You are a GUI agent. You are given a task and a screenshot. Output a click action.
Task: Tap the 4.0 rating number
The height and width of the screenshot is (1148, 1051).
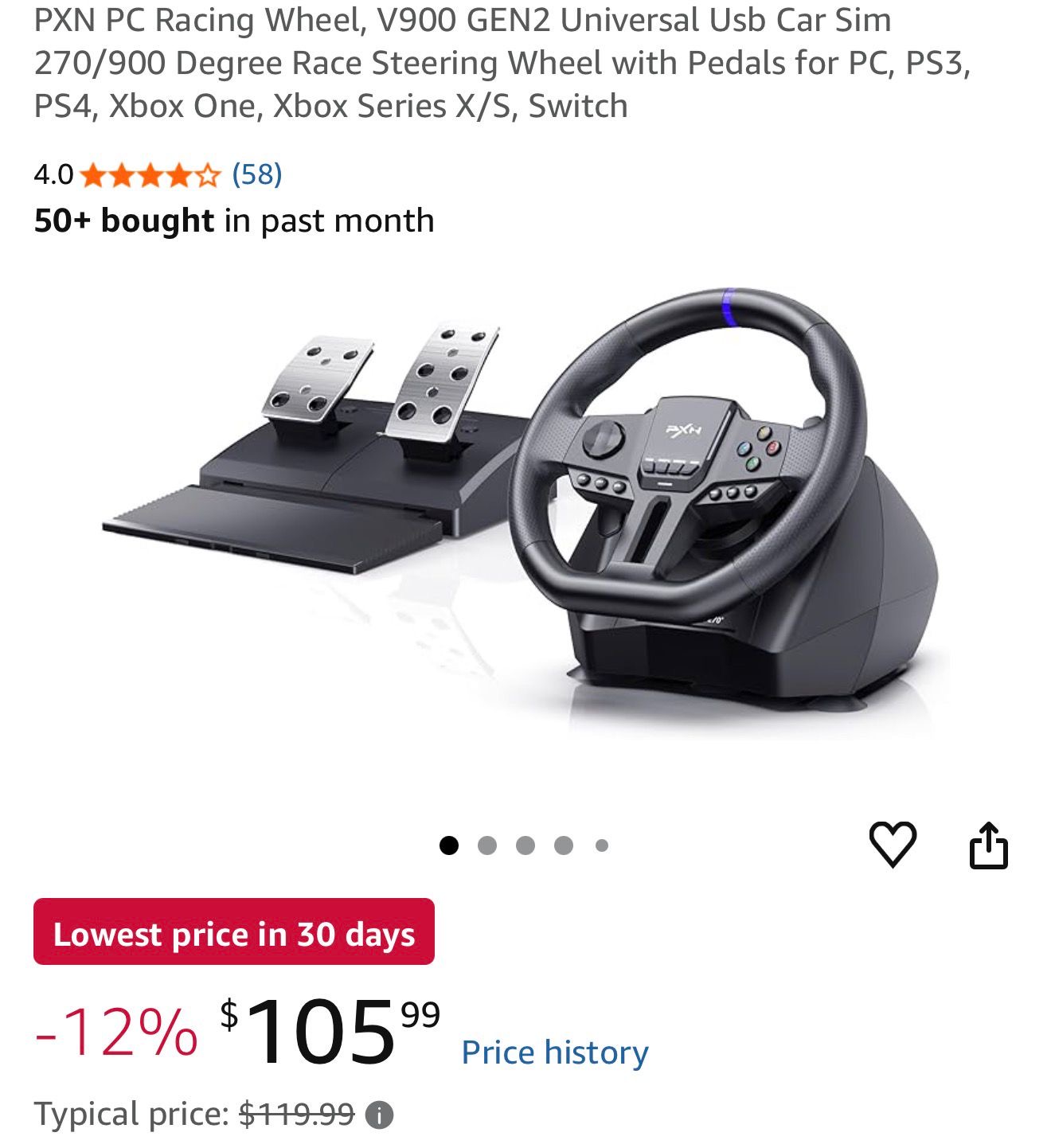53,174
